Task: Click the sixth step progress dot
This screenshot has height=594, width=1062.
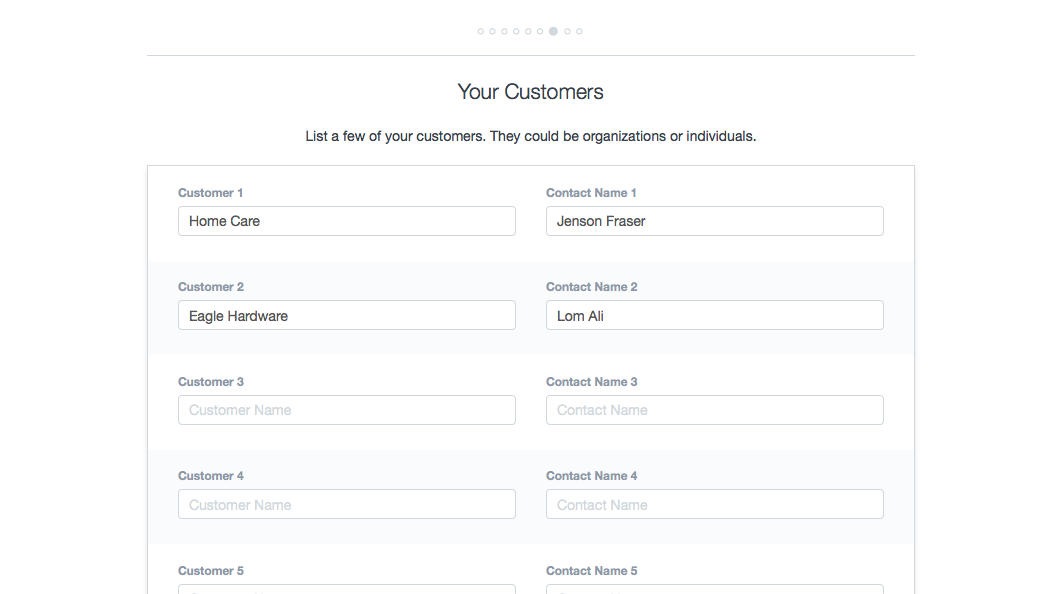Action: pos(540,31)
